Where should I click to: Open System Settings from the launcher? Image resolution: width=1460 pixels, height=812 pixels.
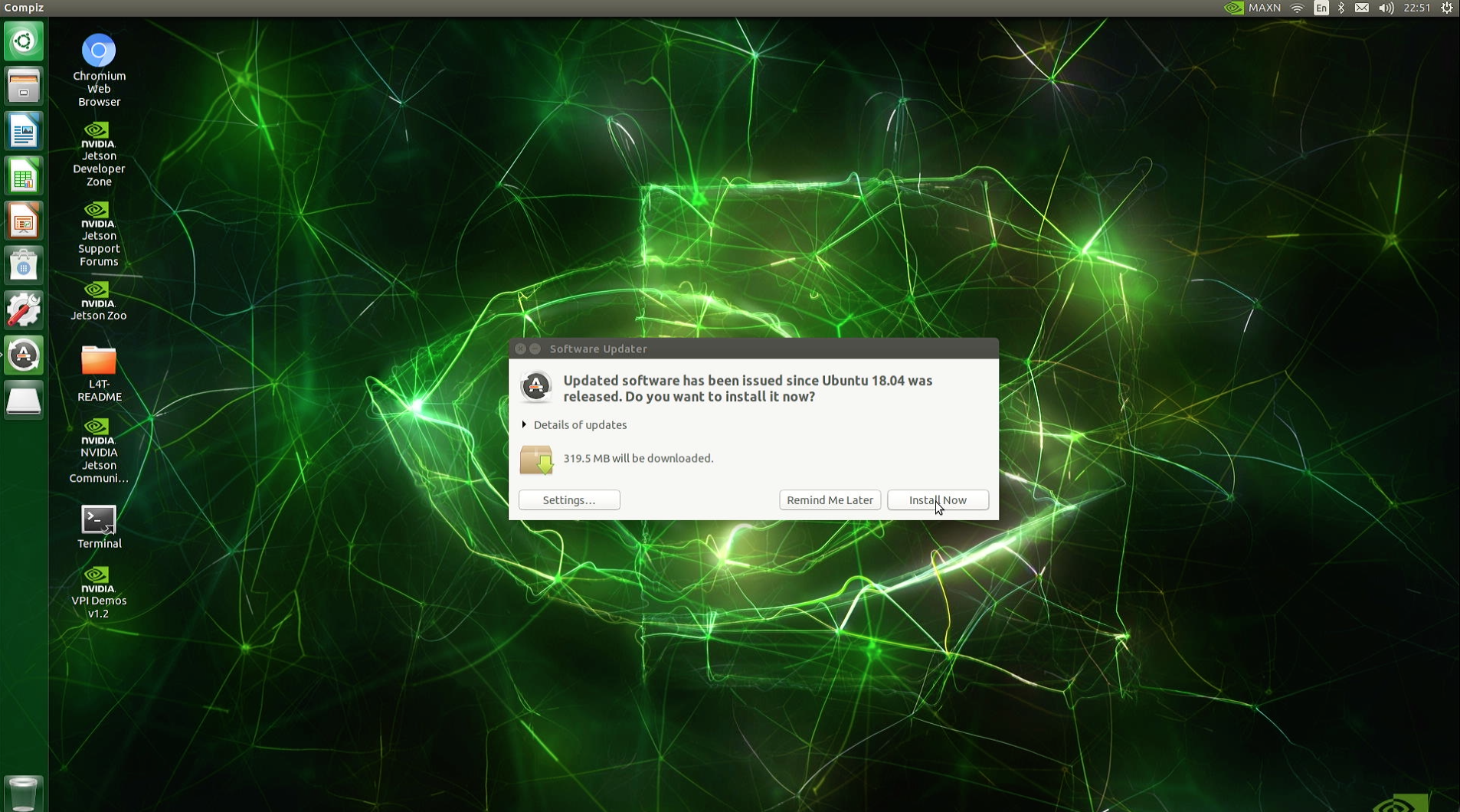tap(24, 310)
